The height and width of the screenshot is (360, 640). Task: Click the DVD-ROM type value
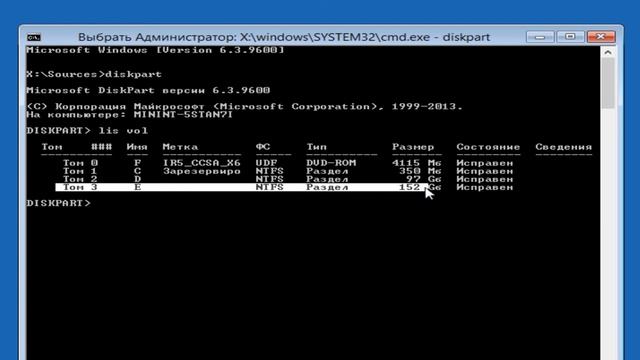coord(331,163)
